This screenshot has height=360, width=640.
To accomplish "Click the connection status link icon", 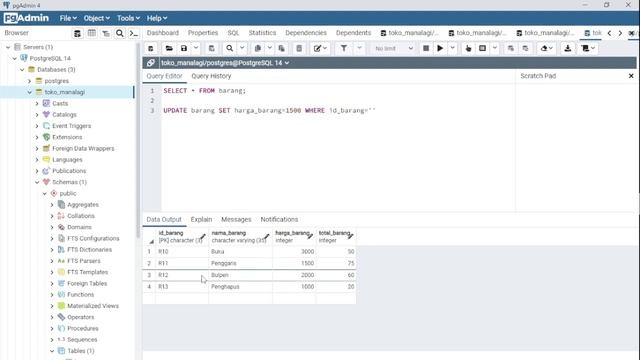I will pos(151,63).
